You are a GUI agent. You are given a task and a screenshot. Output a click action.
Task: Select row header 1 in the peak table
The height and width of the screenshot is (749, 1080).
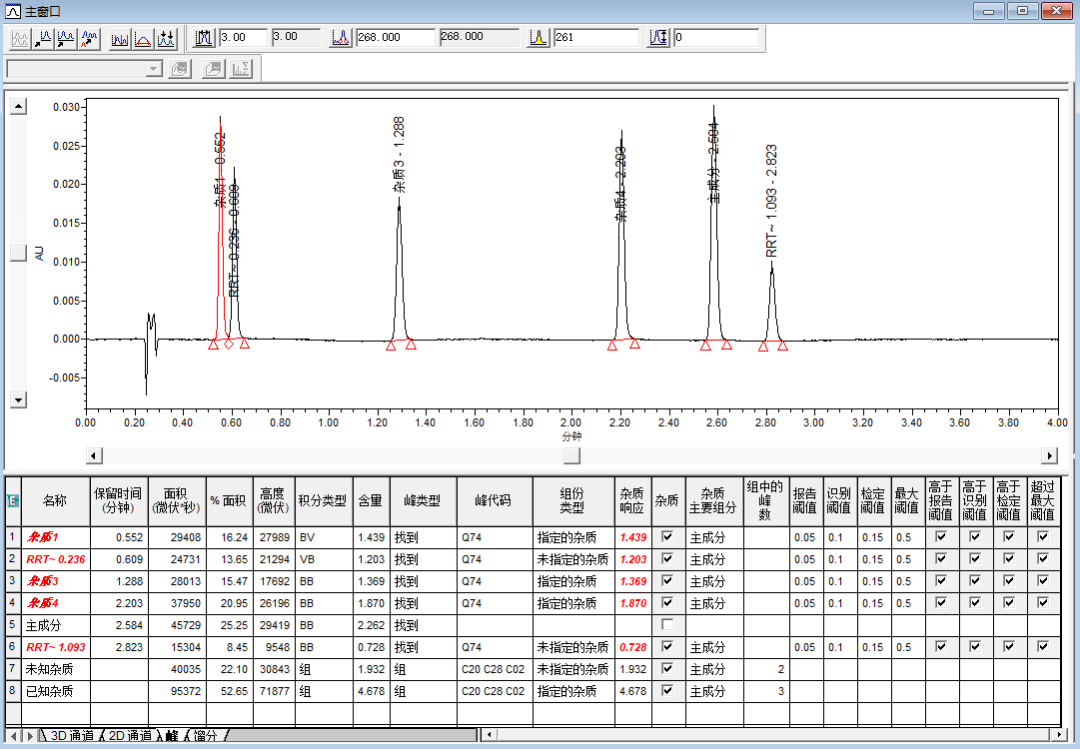[x=12, y=537]
